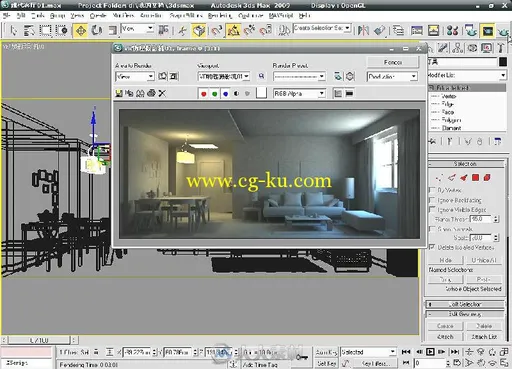Clear the rendered frame with X icon
512x369 pixels.
tap(162, 93)
